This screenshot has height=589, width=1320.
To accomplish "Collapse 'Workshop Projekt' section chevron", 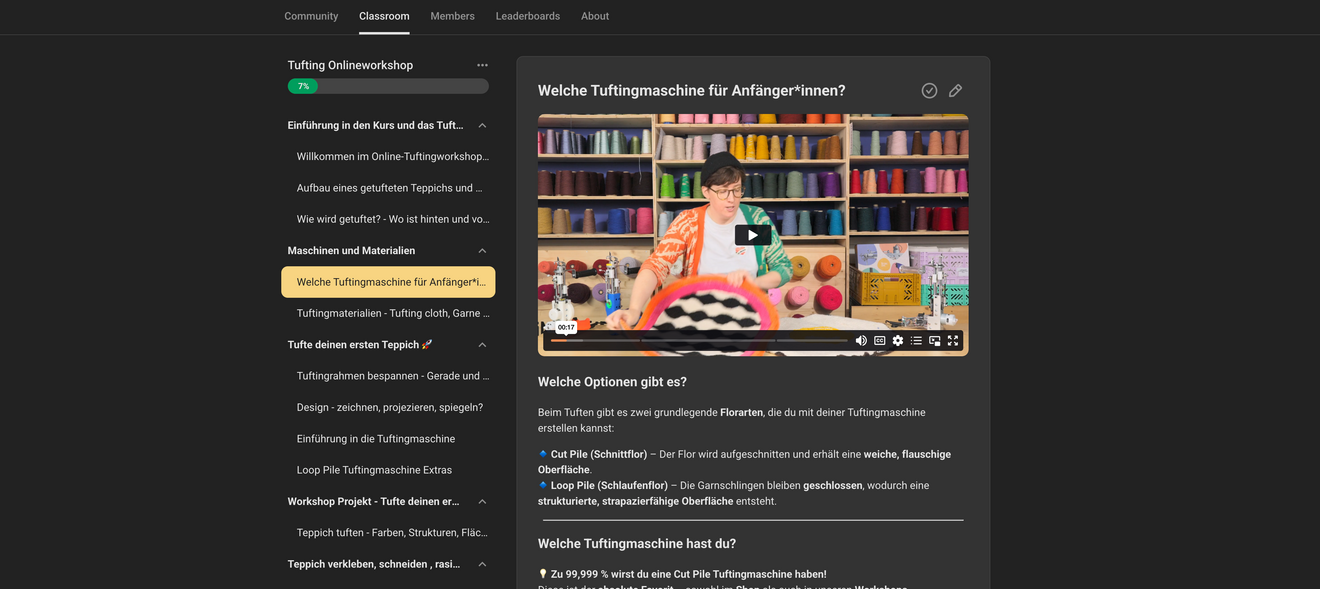I will point(482,502).
